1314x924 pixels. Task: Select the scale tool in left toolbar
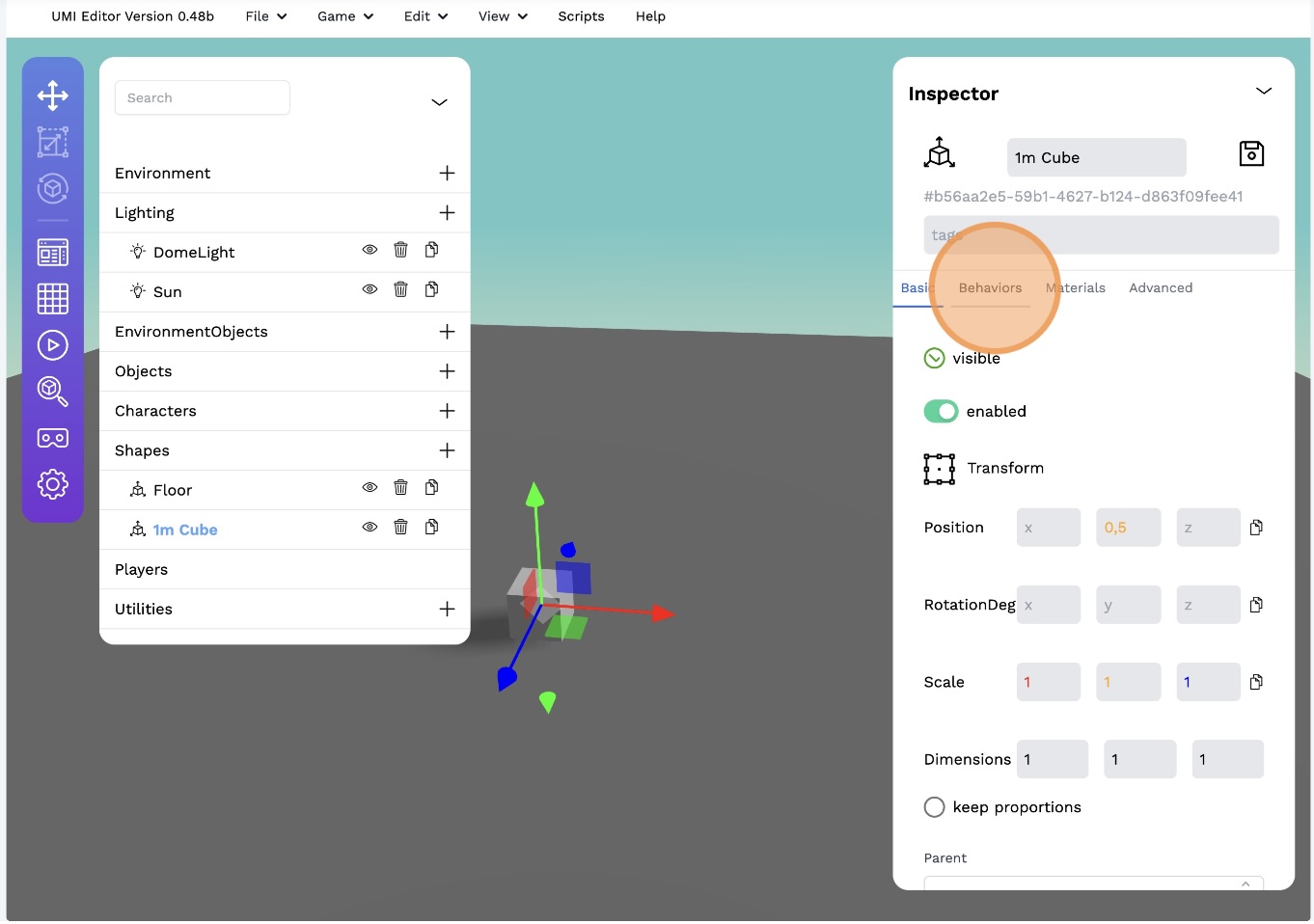pos(52,142)
